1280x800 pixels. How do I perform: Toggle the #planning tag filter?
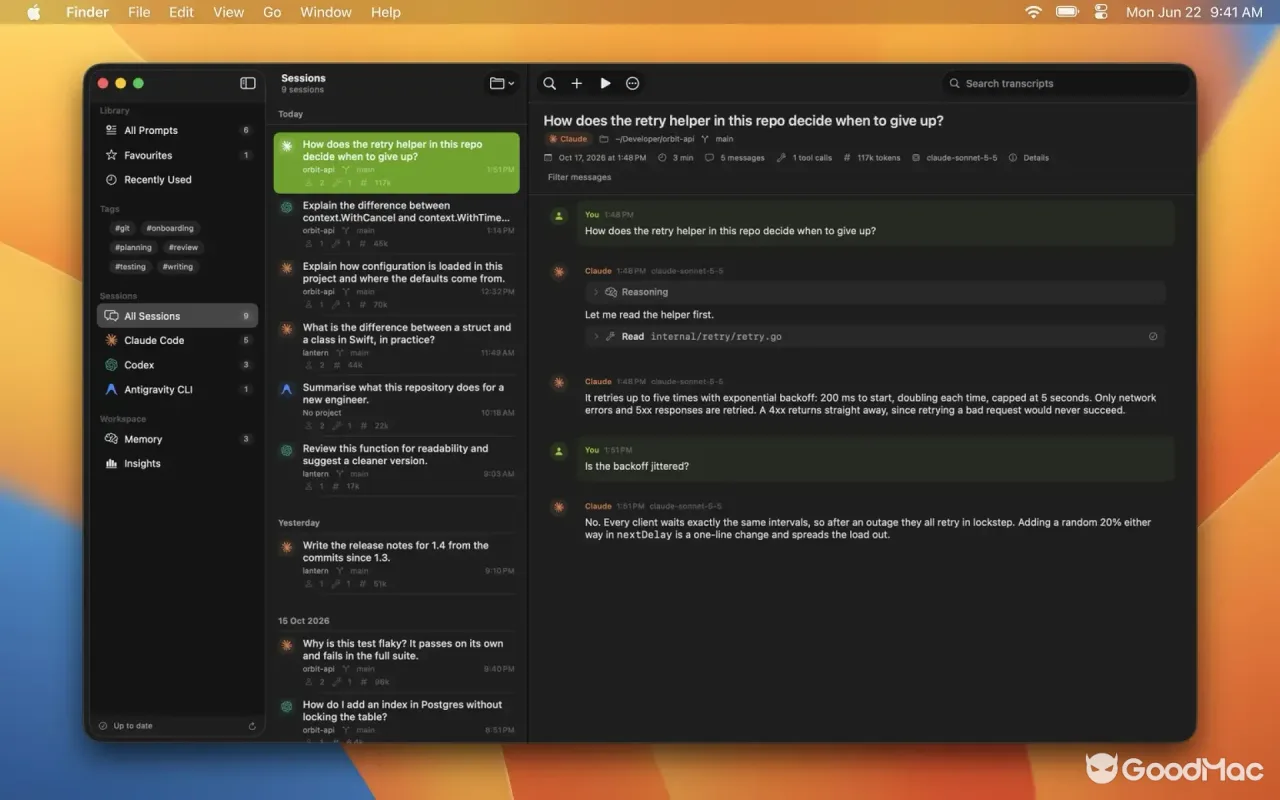(x=133, y=247)
